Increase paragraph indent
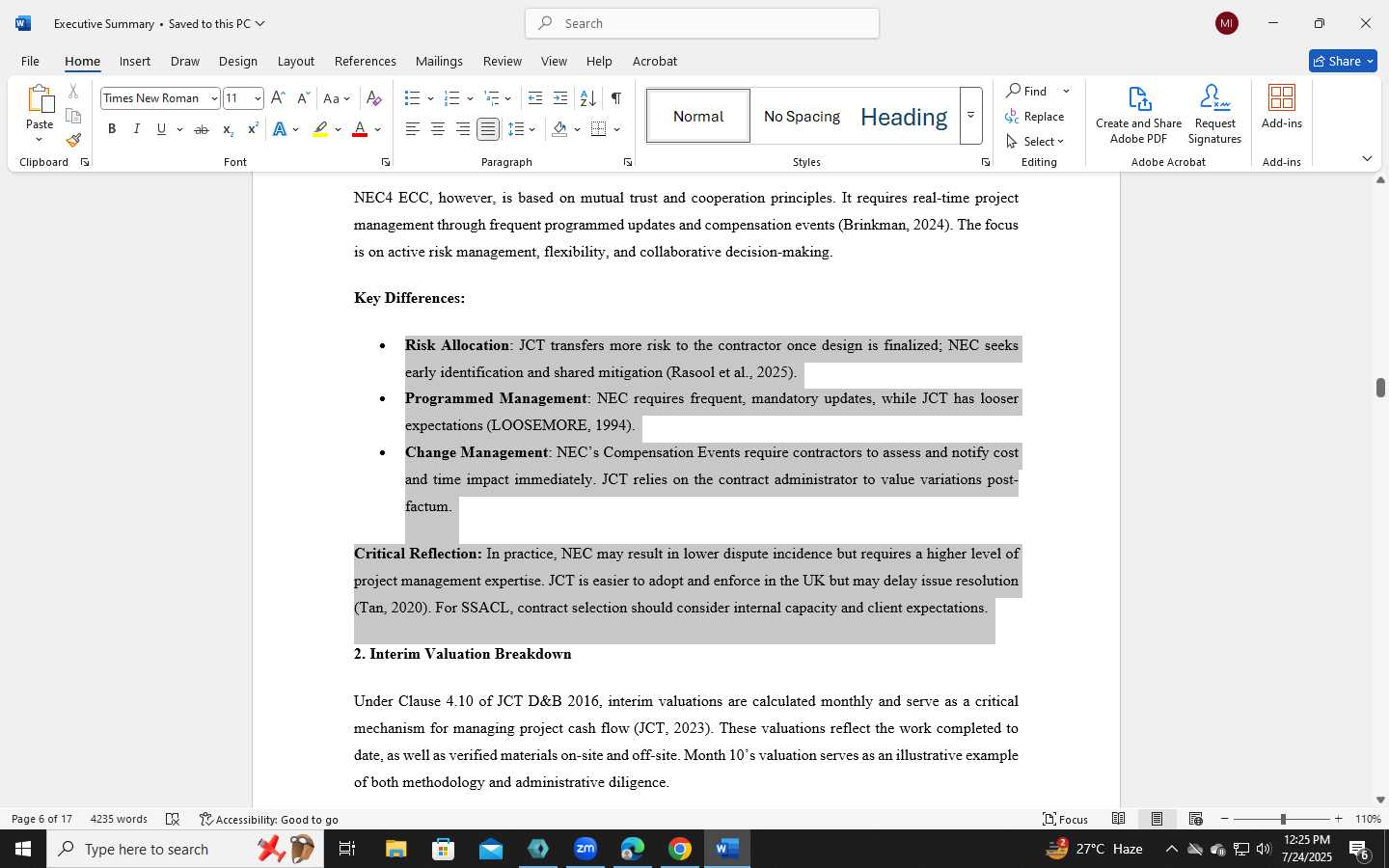This screenshot has width=1389, height=868. click(560, 98)
